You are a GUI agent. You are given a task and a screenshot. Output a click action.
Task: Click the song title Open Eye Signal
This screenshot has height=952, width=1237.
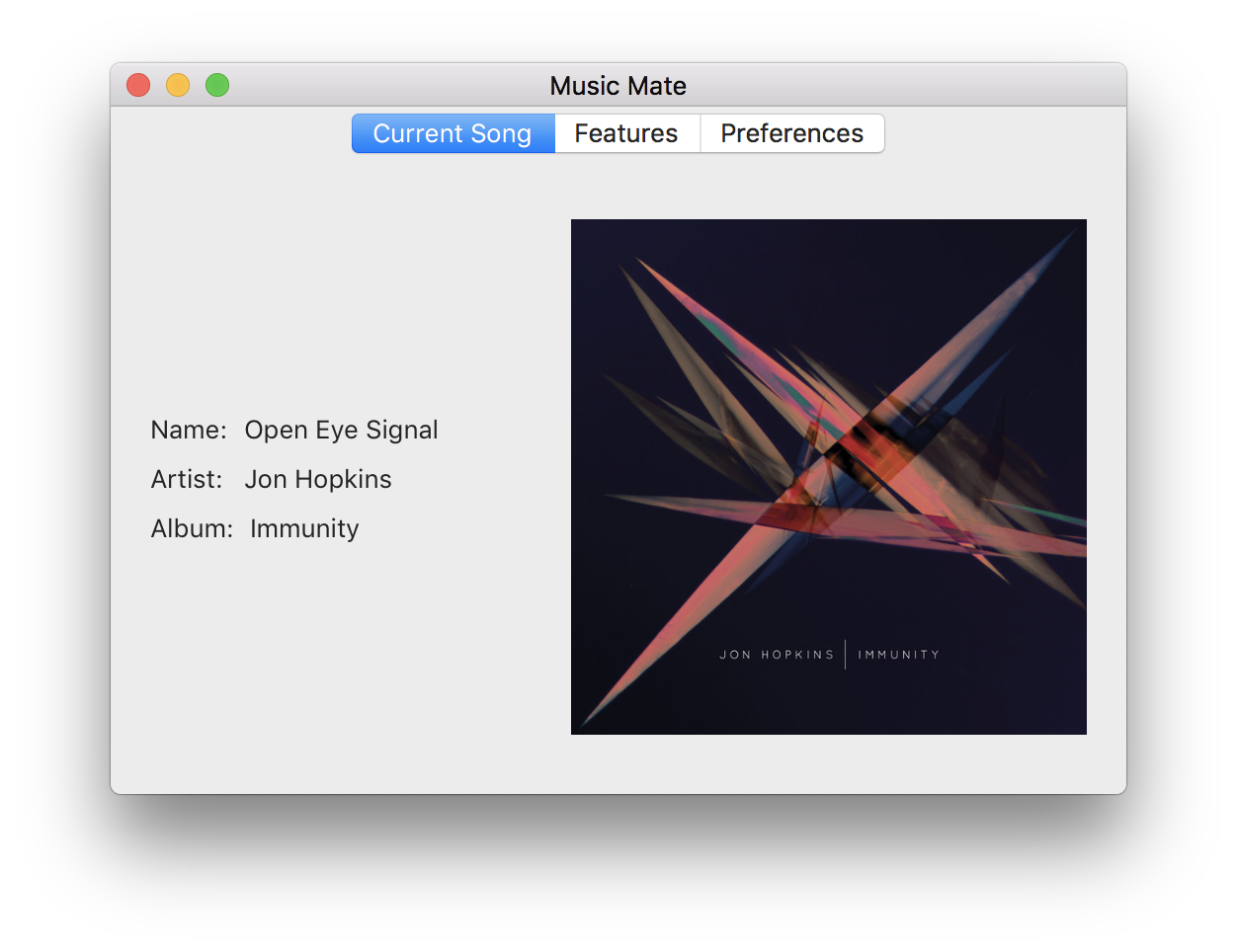[341, 431]
